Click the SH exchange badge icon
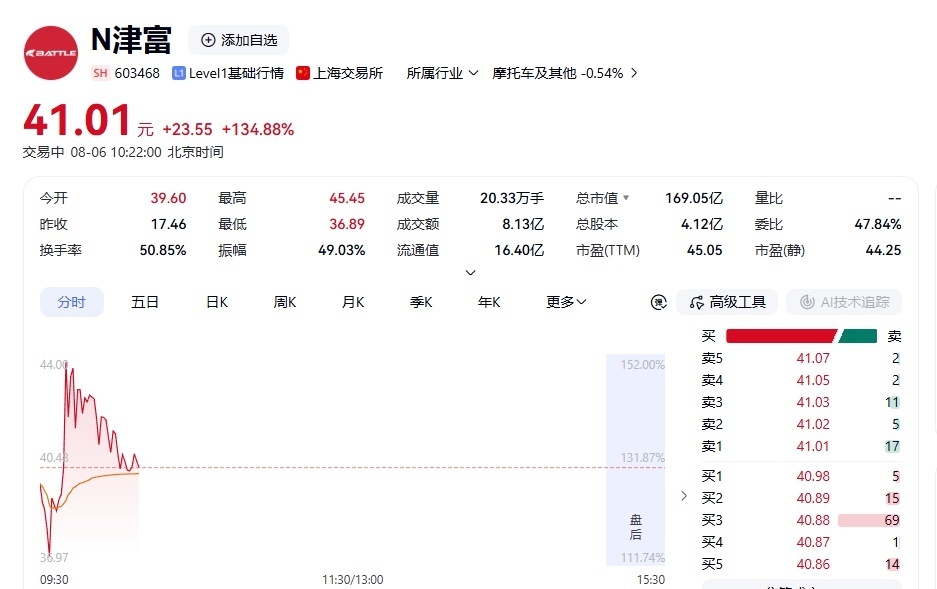The image size is (937, 589). click(x=100, y=73)
